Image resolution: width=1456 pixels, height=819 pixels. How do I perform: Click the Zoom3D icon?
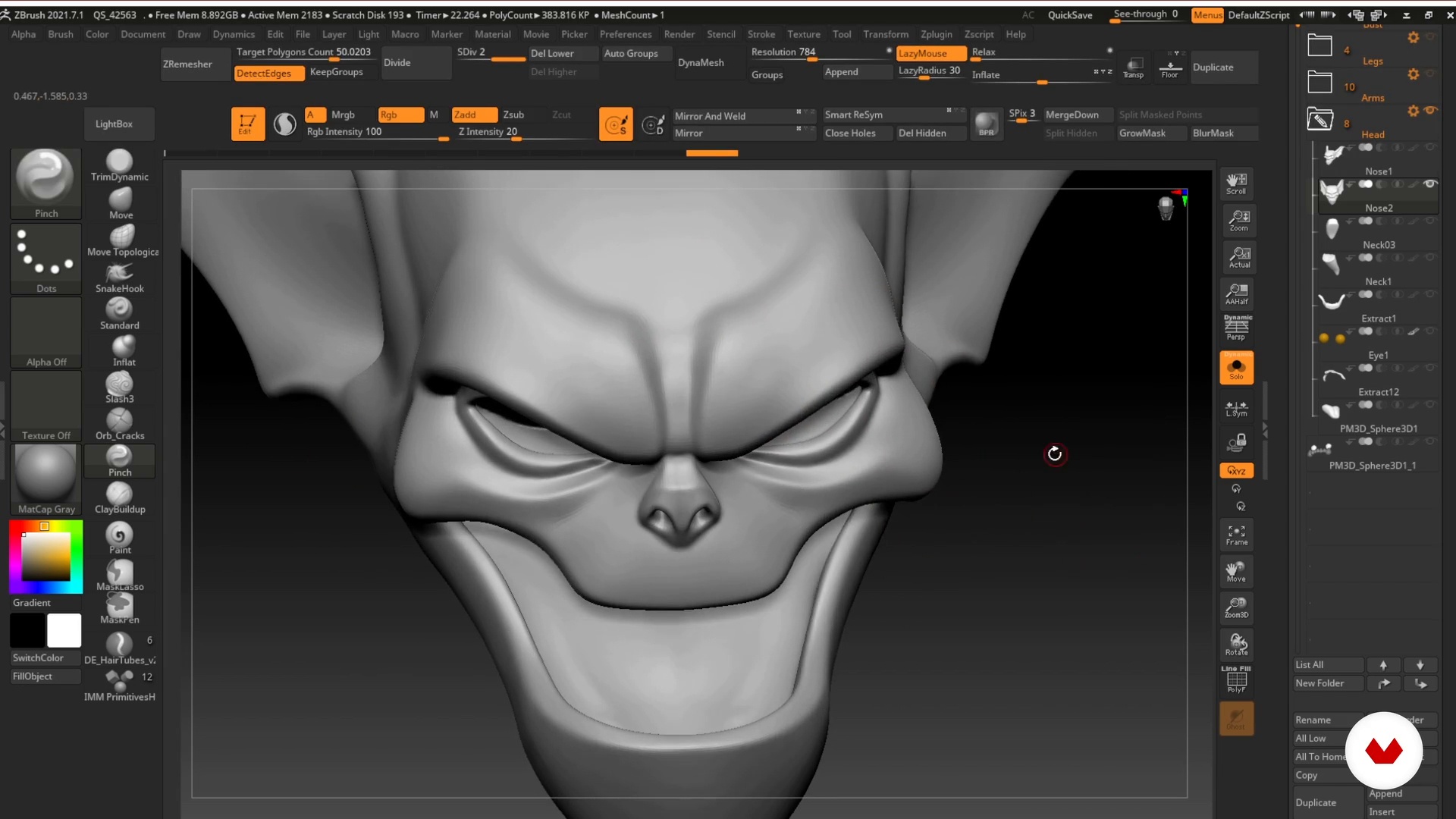tap(1237, 607)
